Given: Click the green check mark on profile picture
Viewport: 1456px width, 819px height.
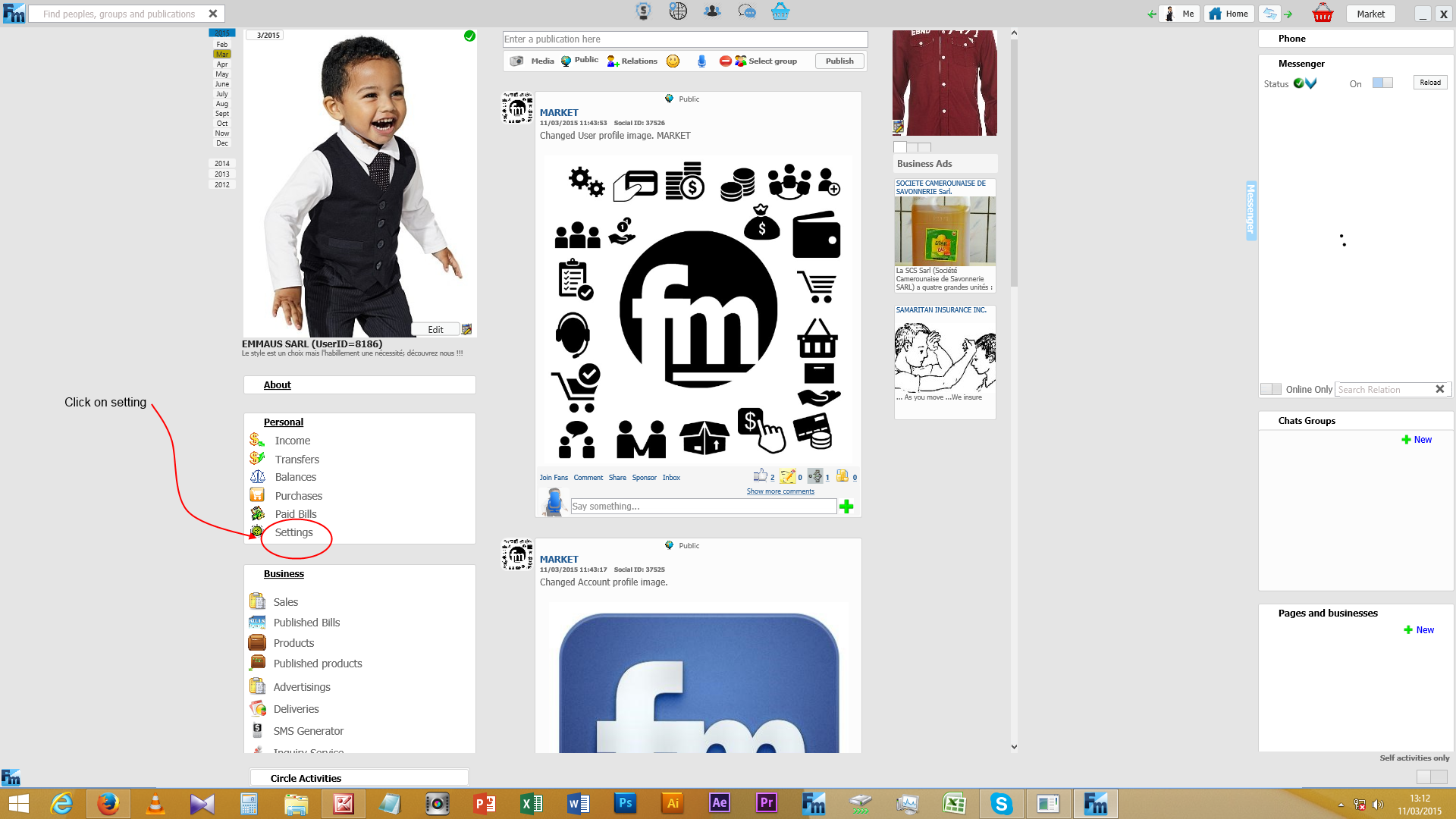Looking at the screenshot, I should click(469, 36).
